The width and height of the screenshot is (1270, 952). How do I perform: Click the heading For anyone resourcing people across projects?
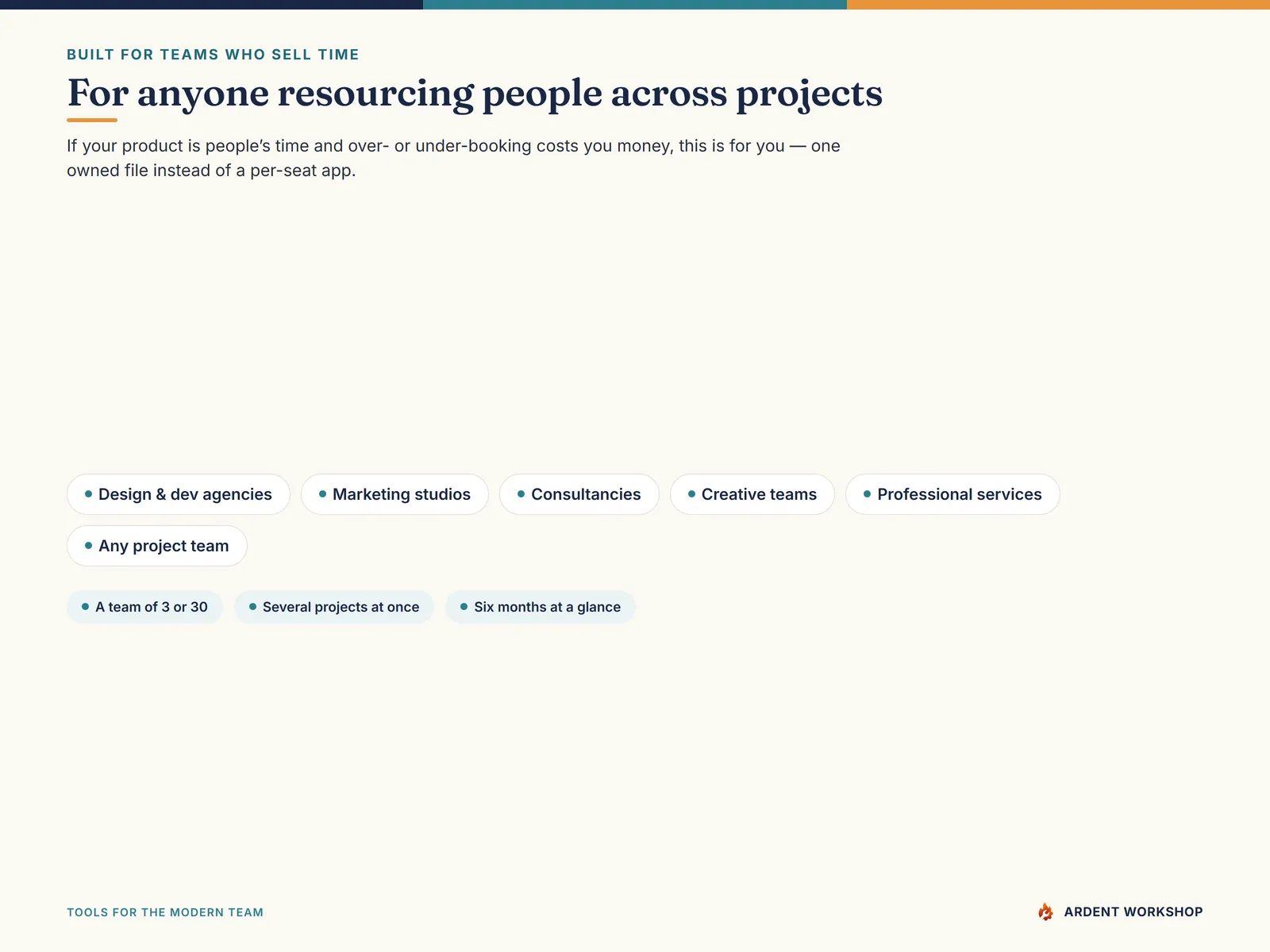coord(475,94)
